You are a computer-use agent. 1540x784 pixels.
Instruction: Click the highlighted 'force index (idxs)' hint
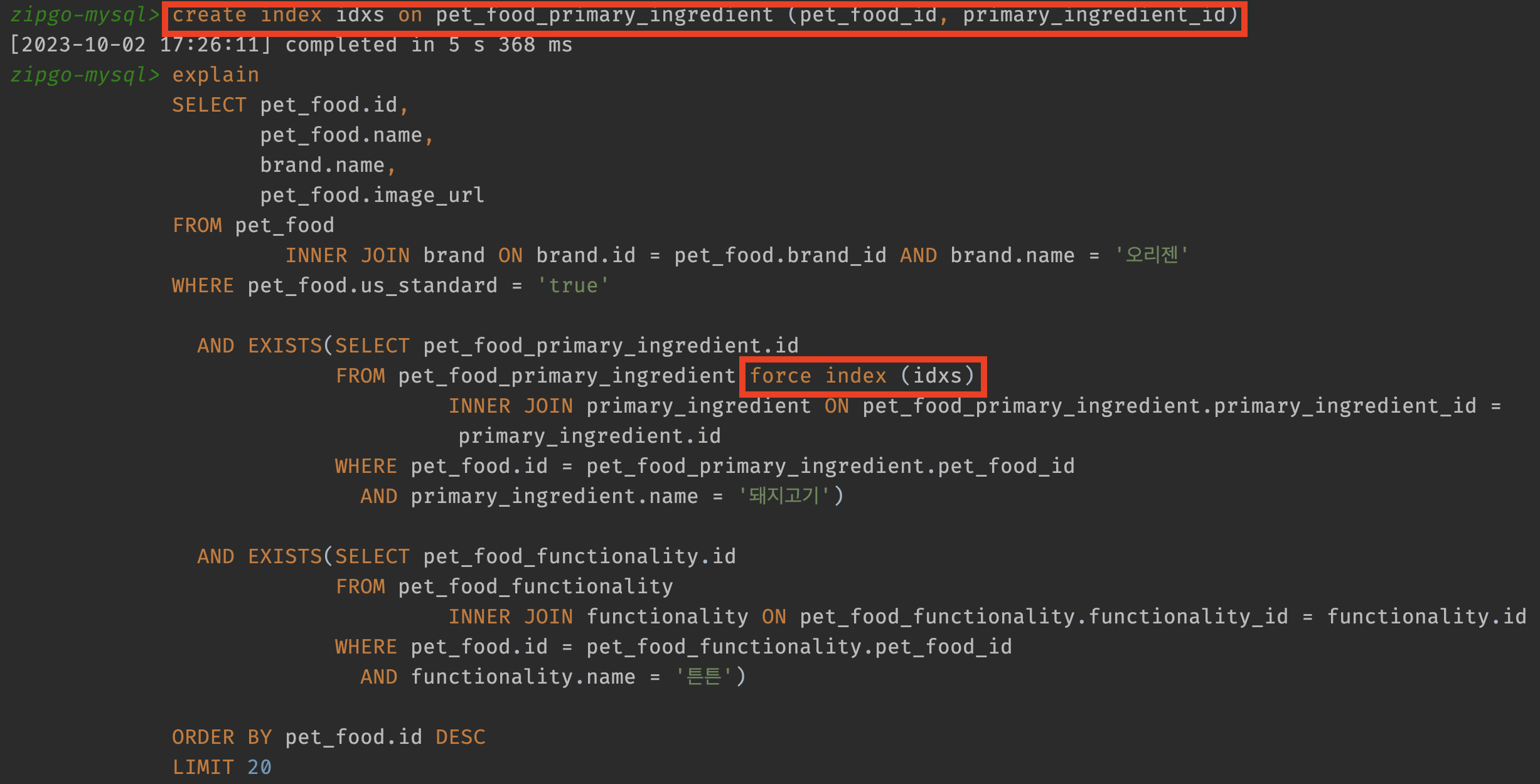tap(862, 376)
